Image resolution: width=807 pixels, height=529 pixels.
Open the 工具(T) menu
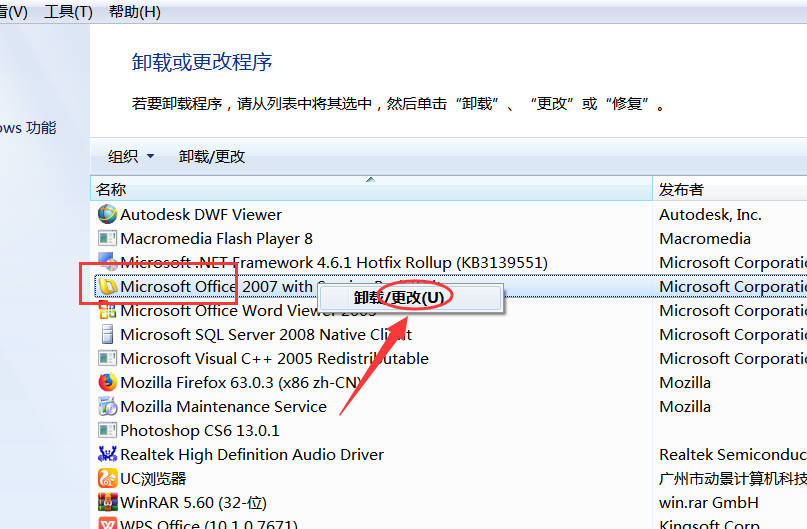[x=68, y=11]
